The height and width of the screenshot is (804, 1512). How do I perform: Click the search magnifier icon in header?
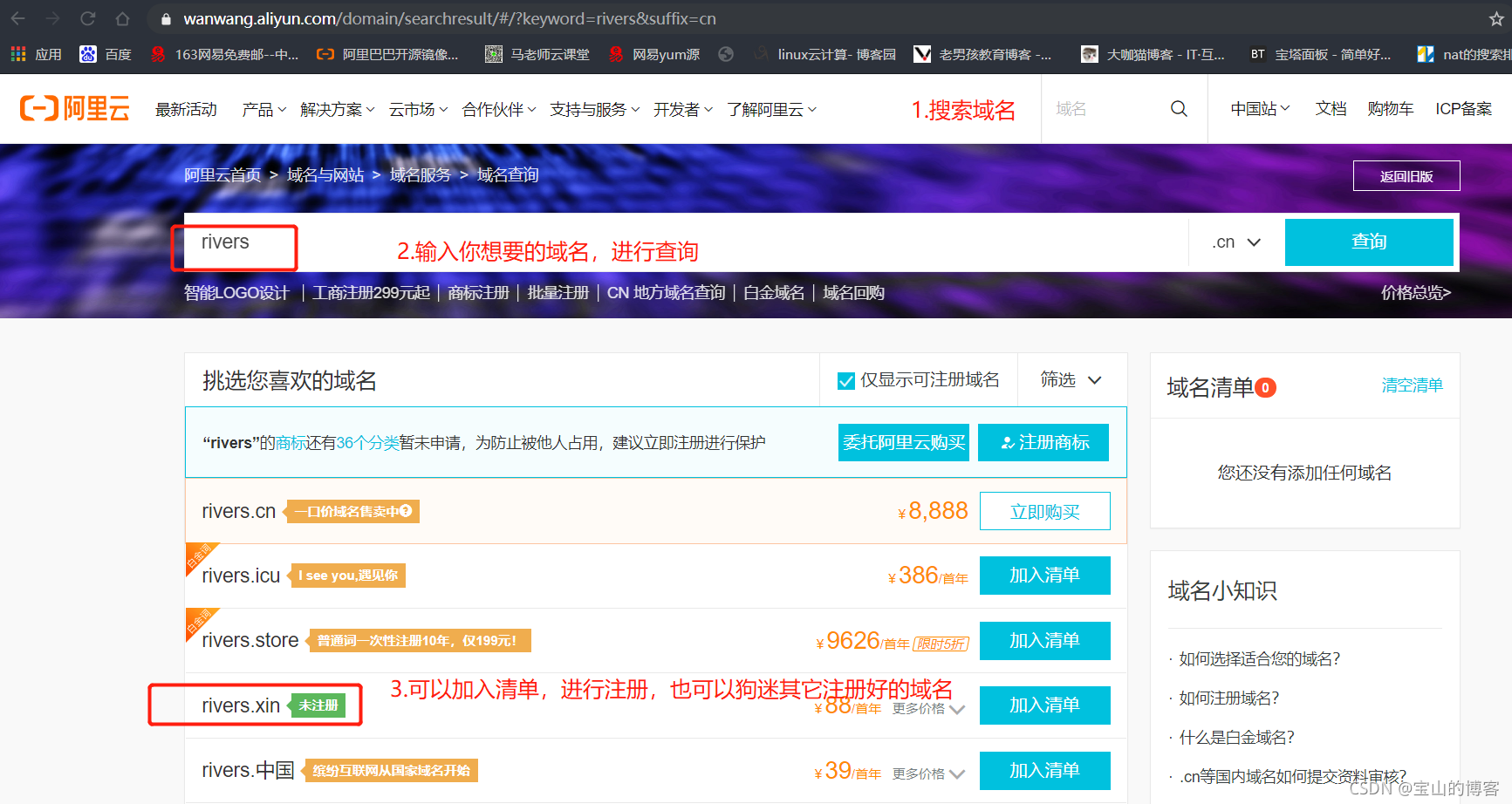point(1179,109)
